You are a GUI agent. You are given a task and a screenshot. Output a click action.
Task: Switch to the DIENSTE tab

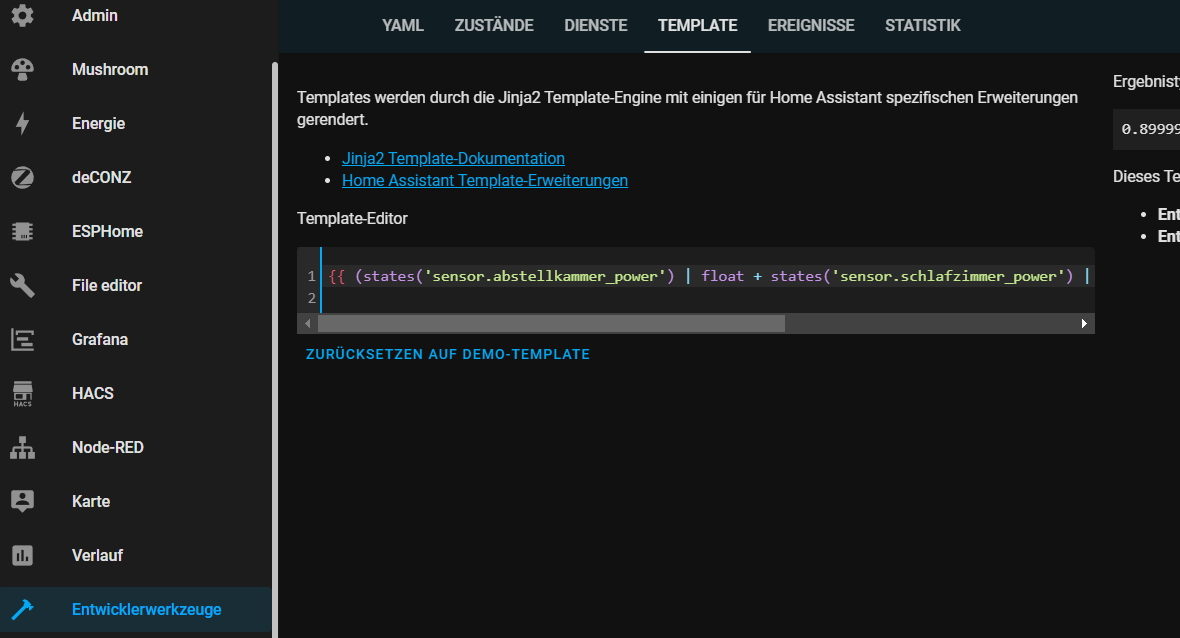[596, 26]
